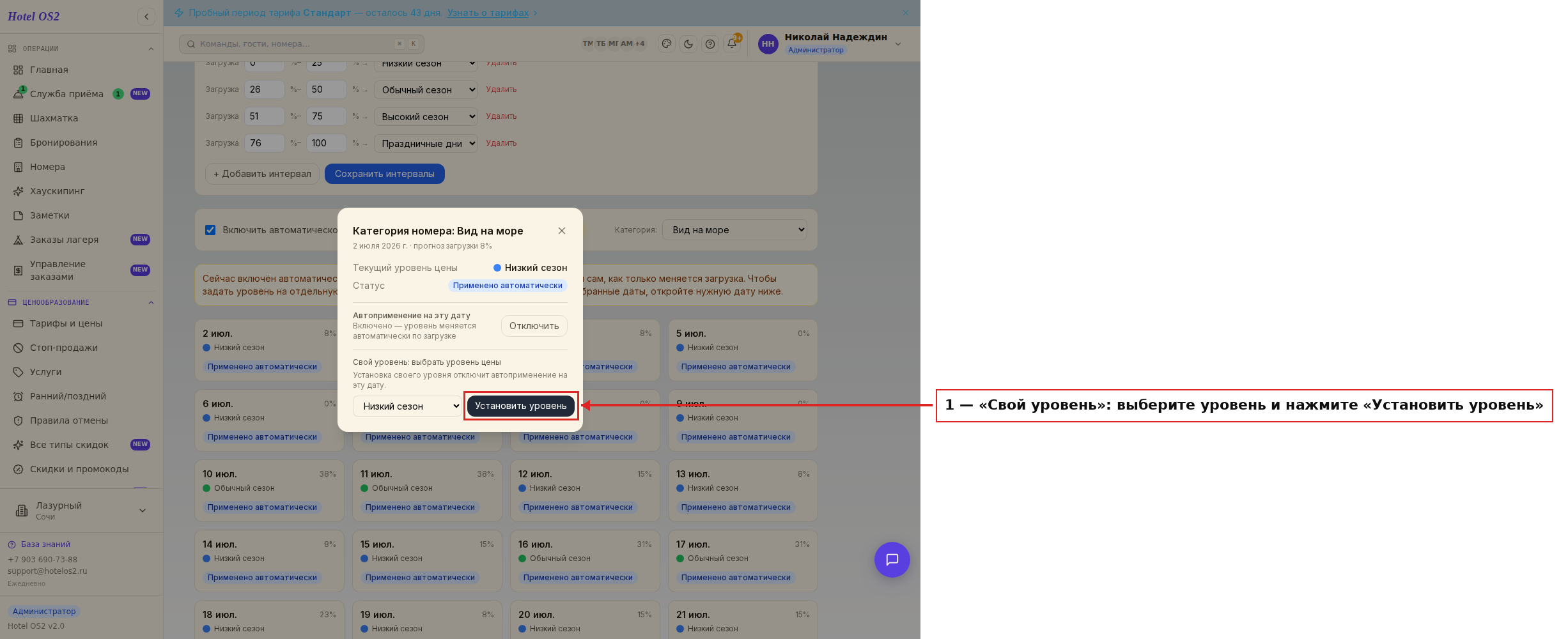Click the Ранний/поздний clock icon
The image size is (1568, 639).
[x=19, y=396]
